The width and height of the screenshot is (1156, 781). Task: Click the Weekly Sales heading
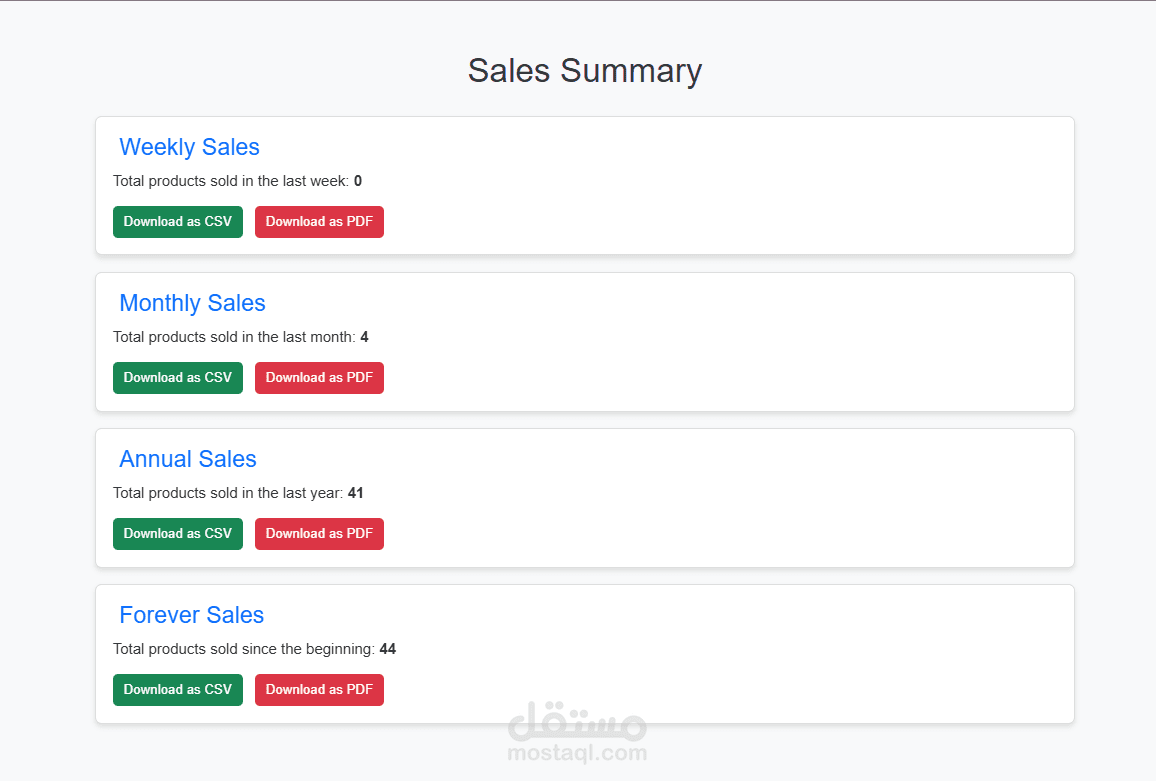(189, 147)
